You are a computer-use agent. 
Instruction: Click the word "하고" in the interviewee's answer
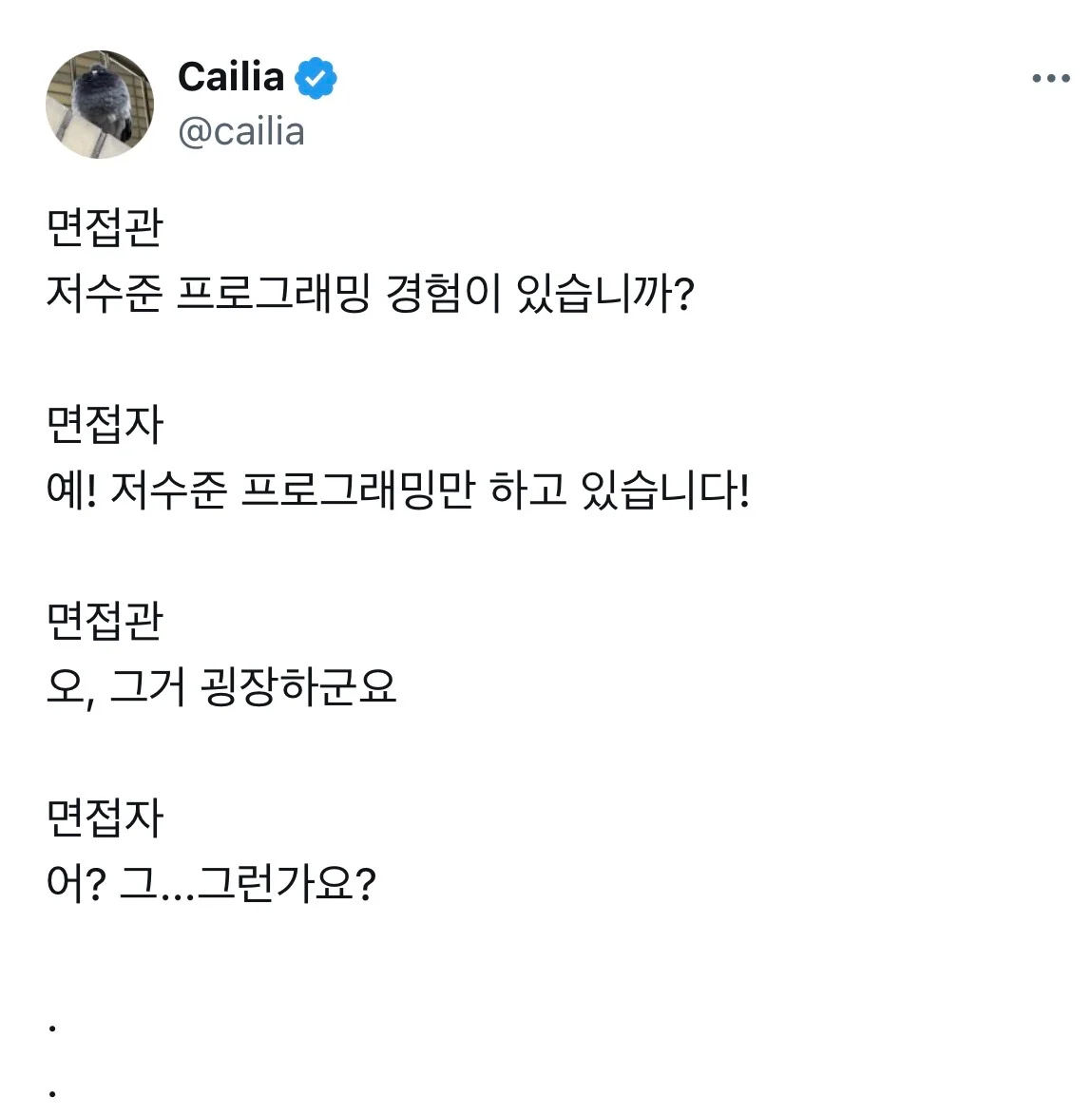(527, 491)
